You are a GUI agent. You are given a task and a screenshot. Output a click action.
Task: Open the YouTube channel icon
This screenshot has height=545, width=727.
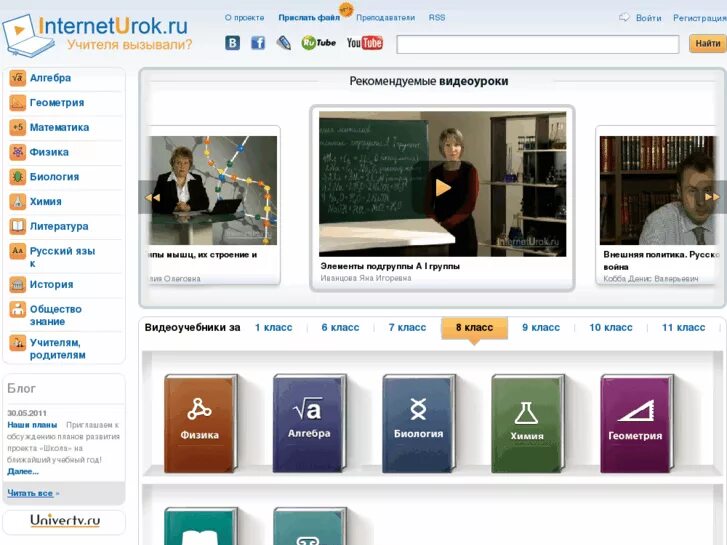coord(365,43)
